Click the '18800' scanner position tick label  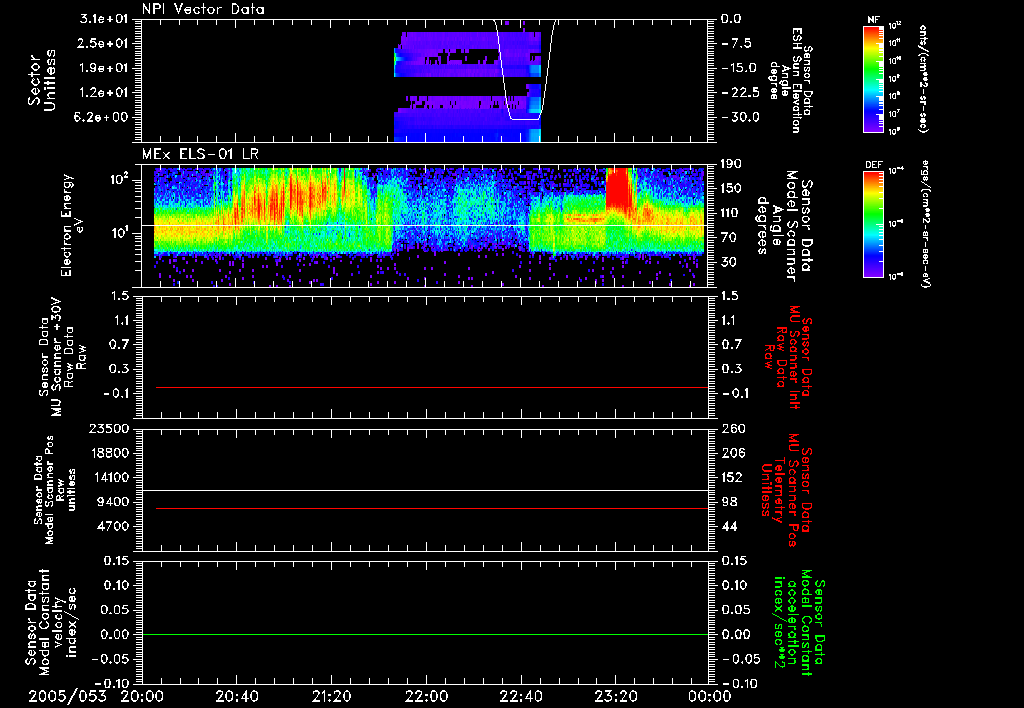(108, 453)
